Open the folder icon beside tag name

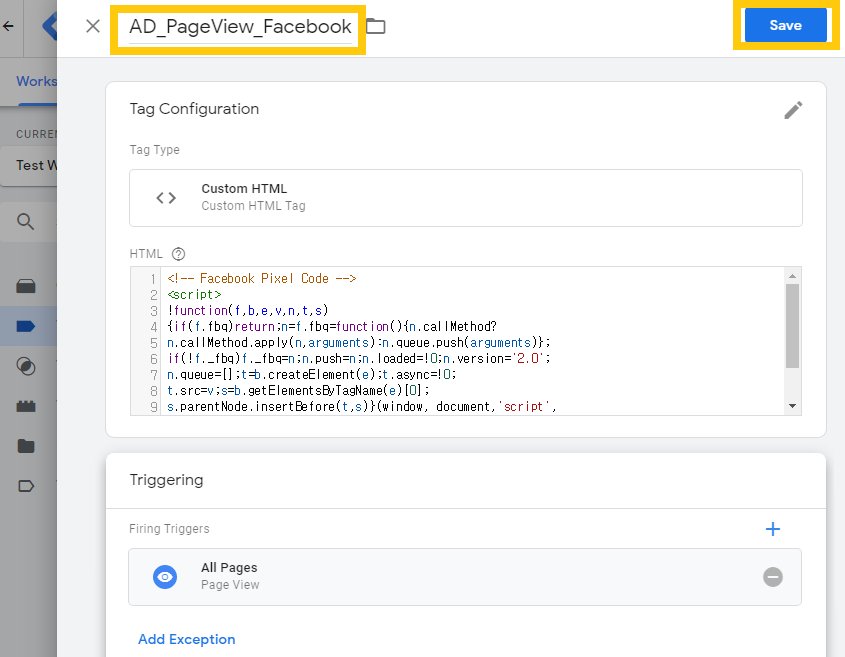376,26
